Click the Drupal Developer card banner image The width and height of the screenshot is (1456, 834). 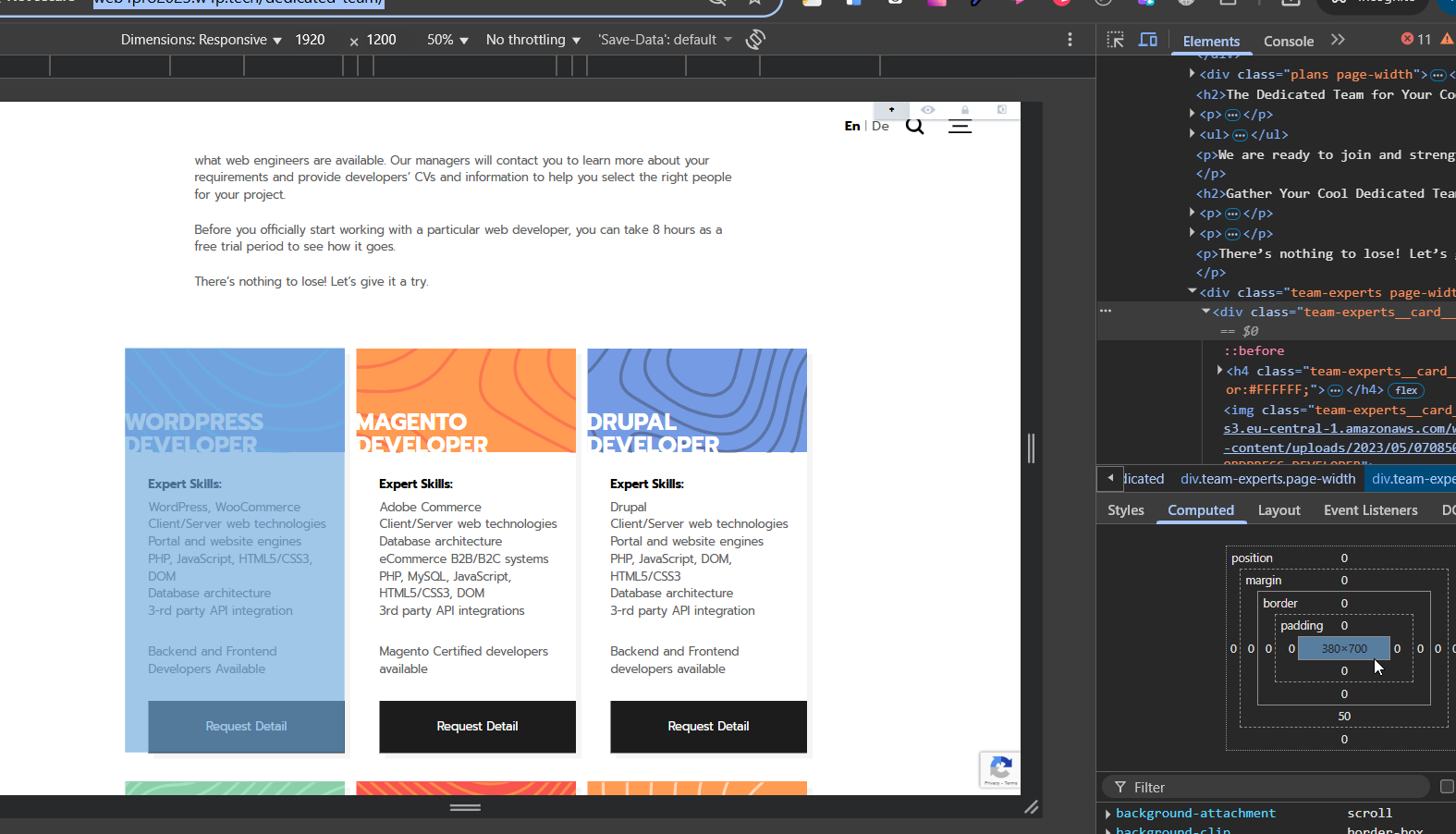697,400
